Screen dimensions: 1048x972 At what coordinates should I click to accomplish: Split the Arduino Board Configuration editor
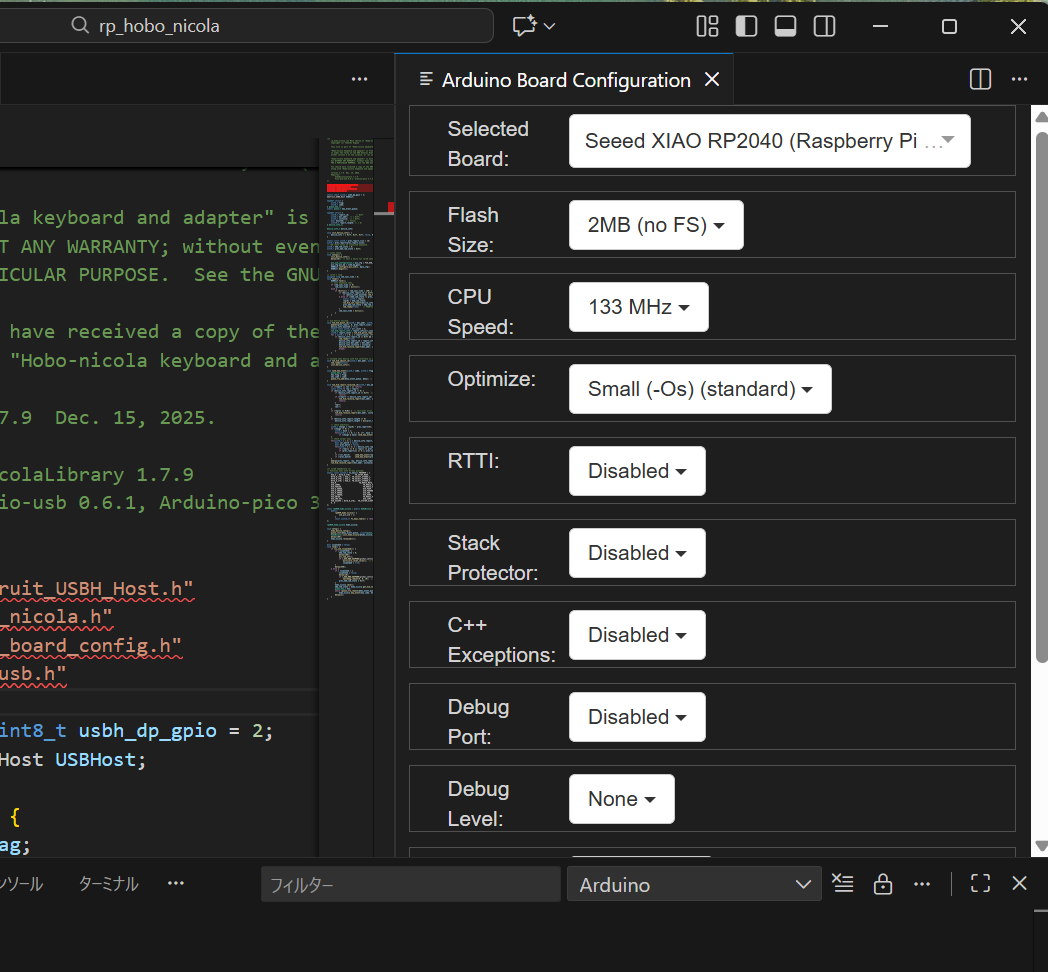980,80
